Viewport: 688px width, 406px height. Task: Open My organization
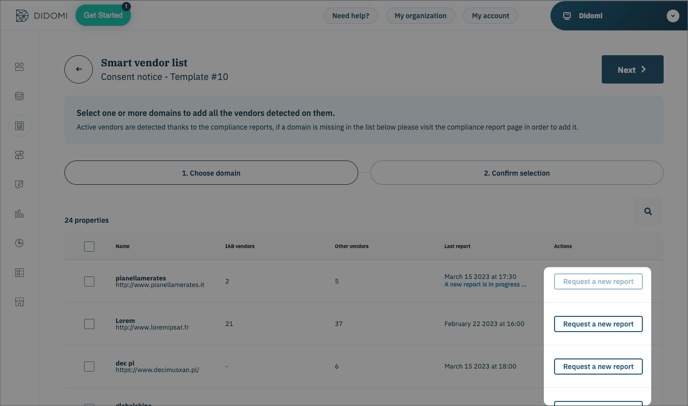tap(420, 16)
